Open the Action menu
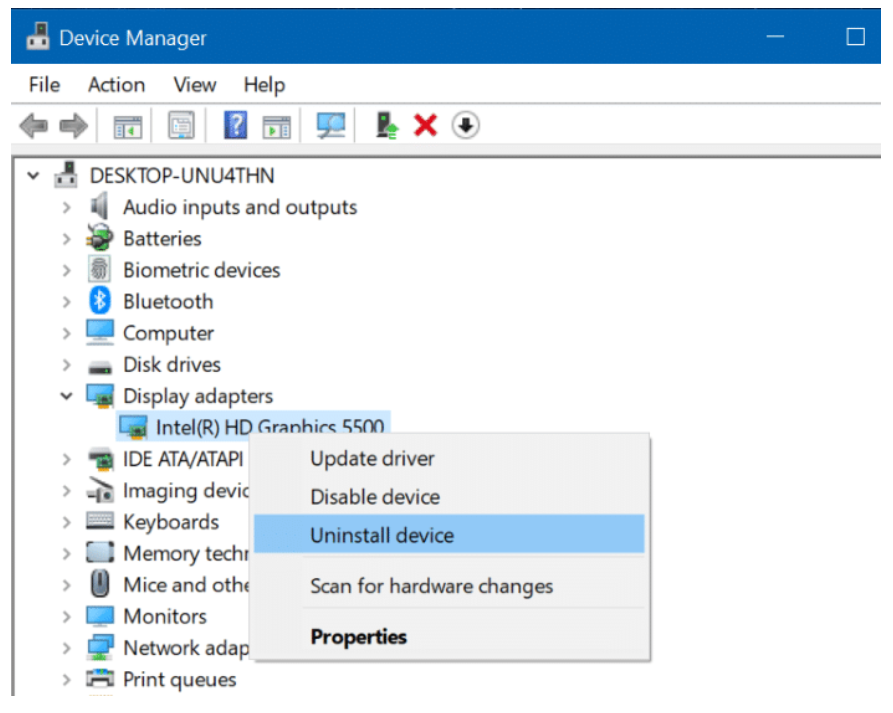Screen dimensions: 893x713 [116, 85]
